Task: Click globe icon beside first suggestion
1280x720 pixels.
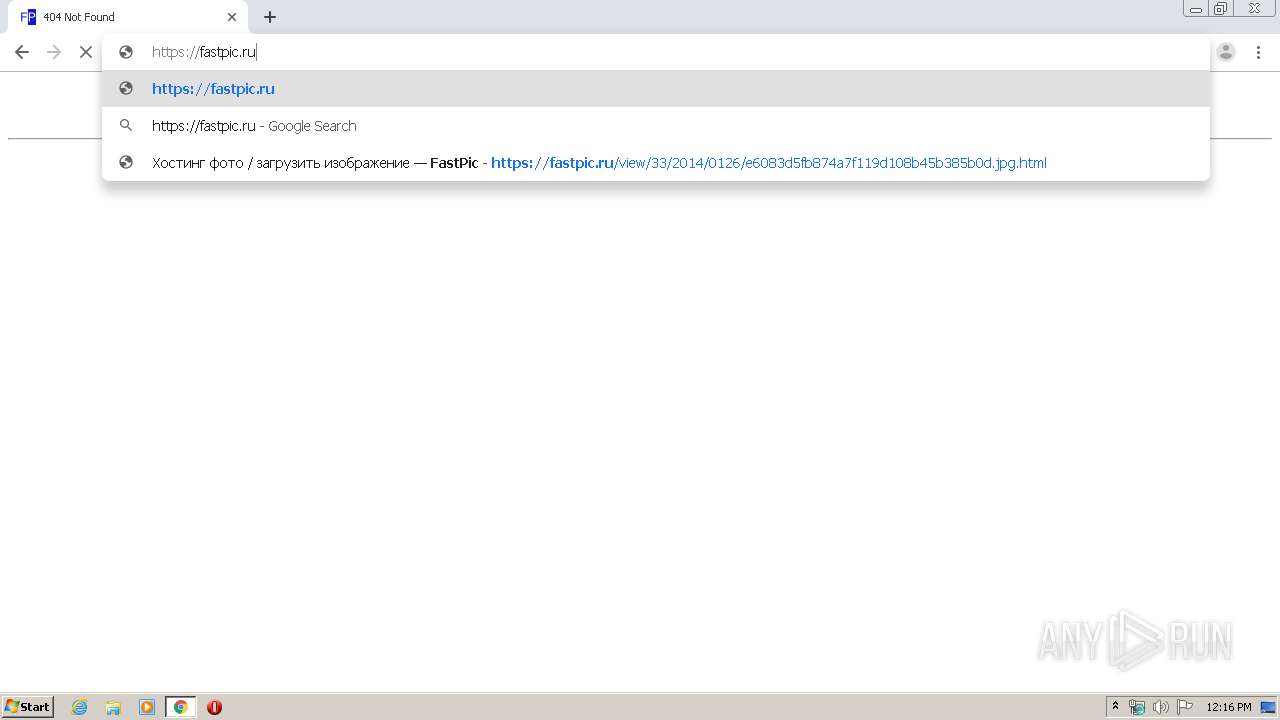Action: pos(126,88)
